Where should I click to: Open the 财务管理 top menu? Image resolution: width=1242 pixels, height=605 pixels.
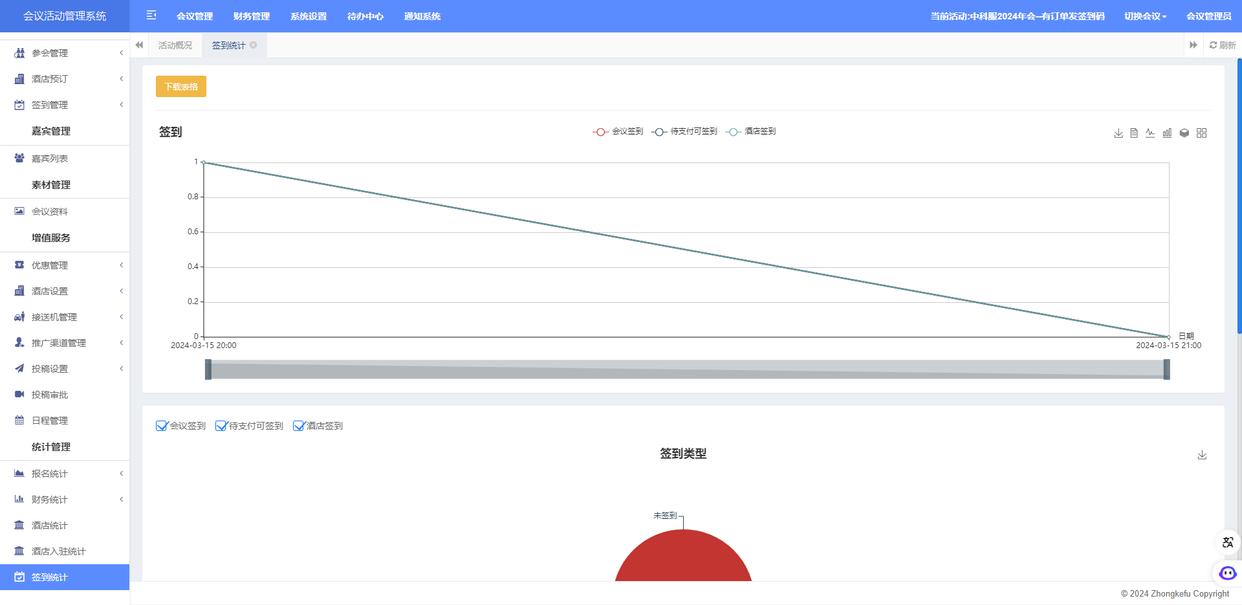click(251, 16)
